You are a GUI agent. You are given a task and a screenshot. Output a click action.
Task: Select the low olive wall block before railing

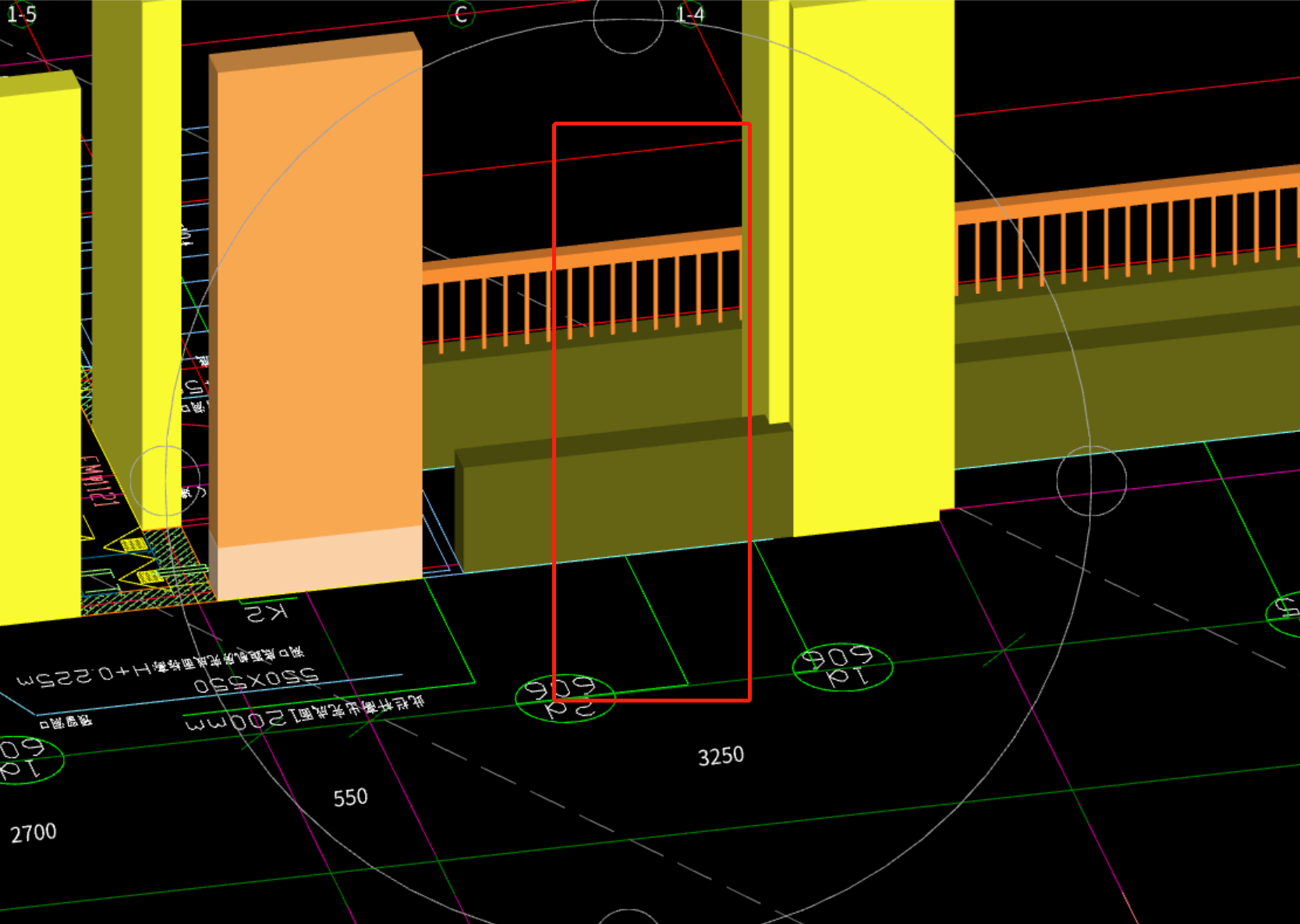tap(624, 495)
